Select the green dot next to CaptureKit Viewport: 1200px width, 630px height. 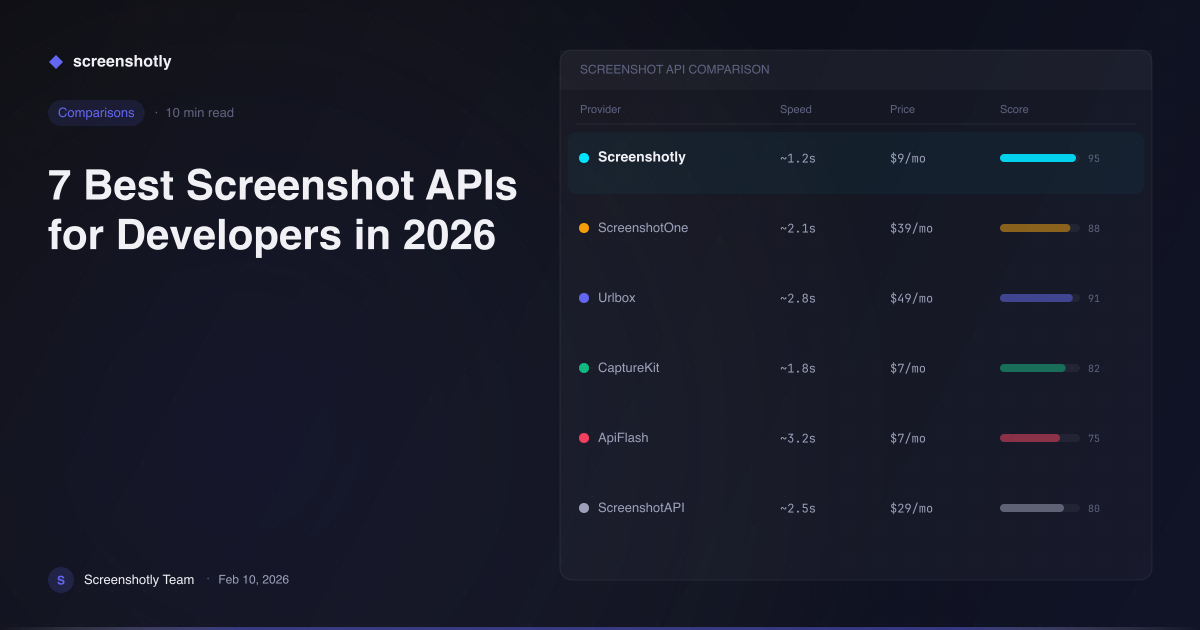pos(583,367)
